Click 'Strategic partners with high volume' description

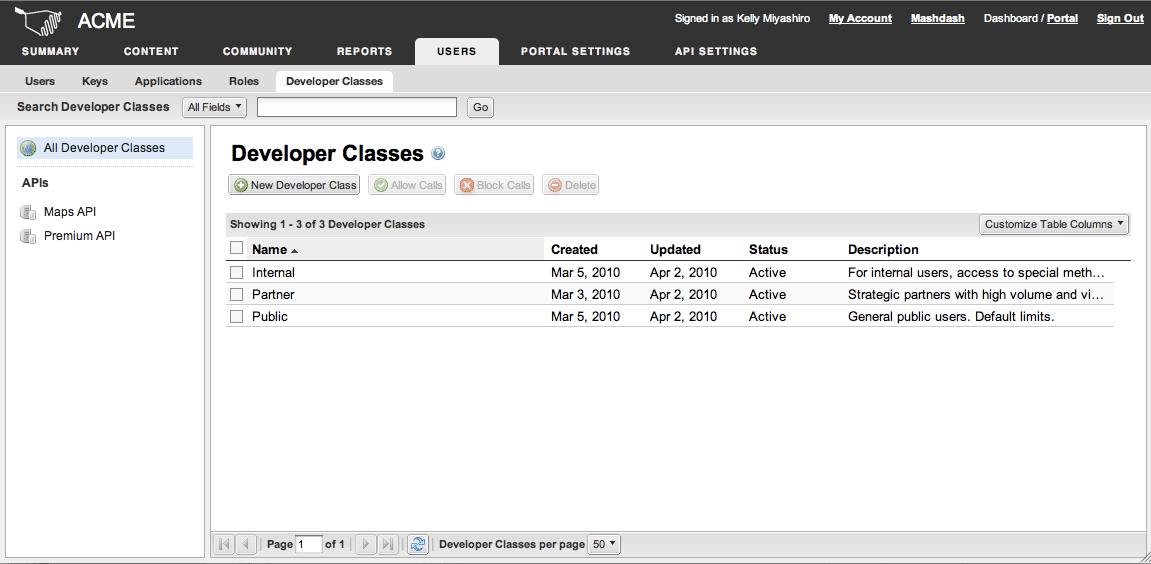[975, 294]
